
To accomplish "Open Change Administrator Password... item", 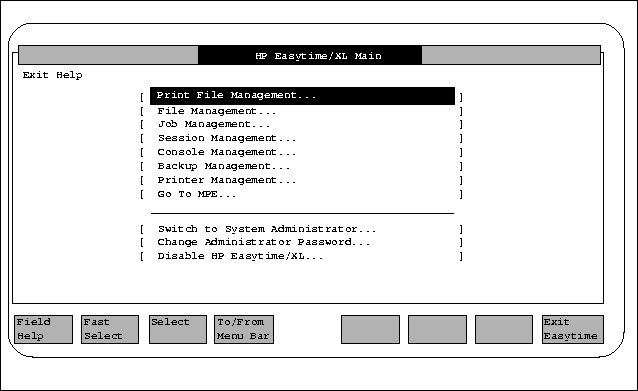I will pyautogui.click(x=264, y=242).
